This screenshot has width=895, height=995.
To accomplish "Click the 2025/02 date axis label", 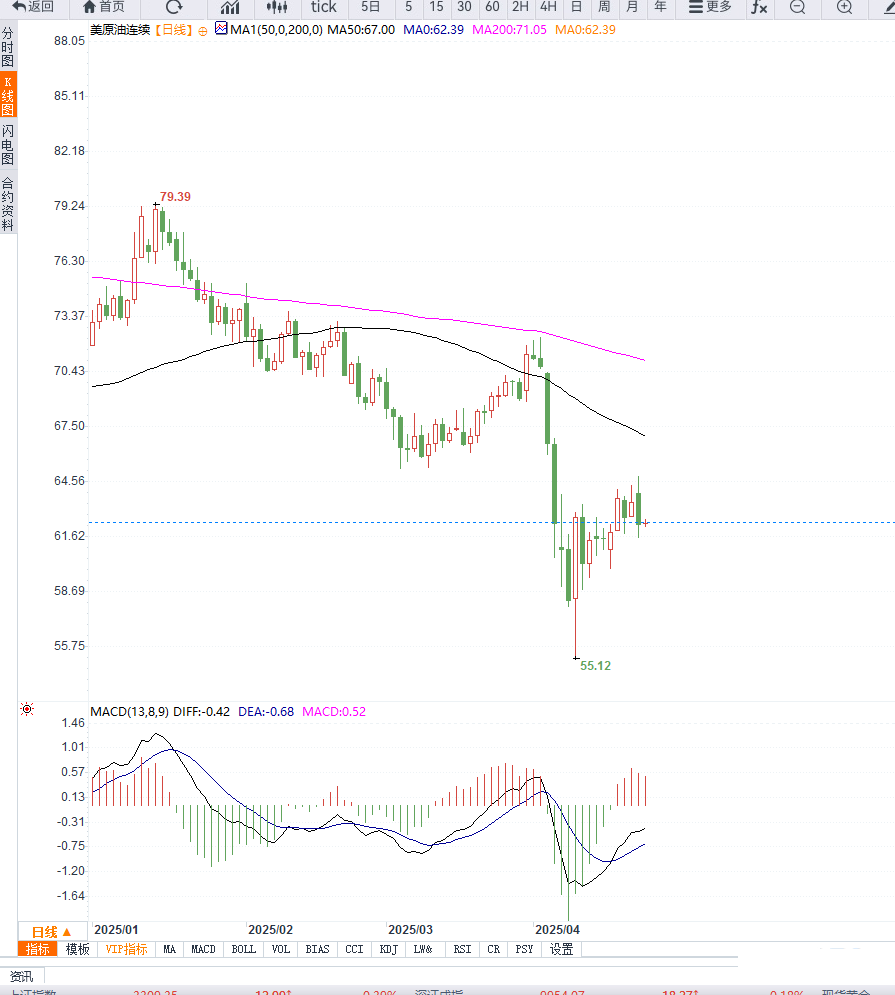I will pos(270,930).
